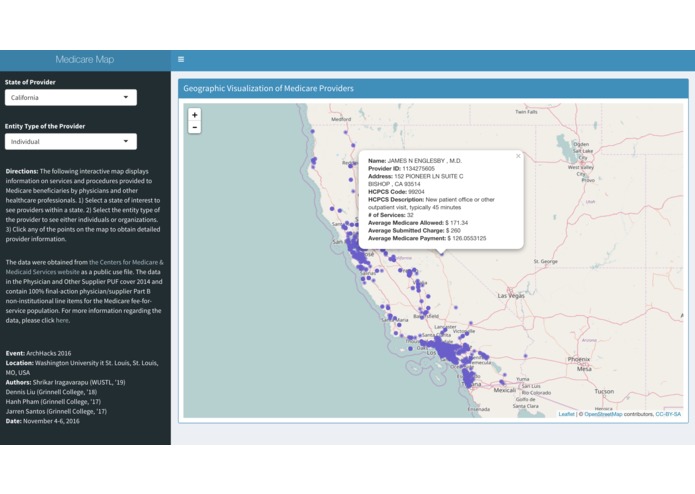
Task: Select the Date: November 4-6, 2016 text
Action: 43,421
